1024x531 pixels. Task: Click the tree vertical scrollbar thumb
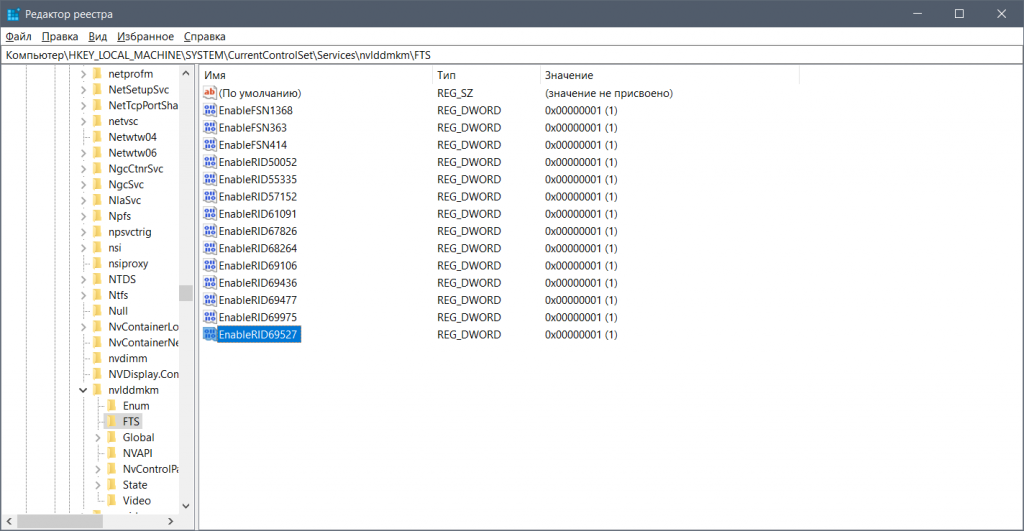pyautogui.click(x=185, y=293)
